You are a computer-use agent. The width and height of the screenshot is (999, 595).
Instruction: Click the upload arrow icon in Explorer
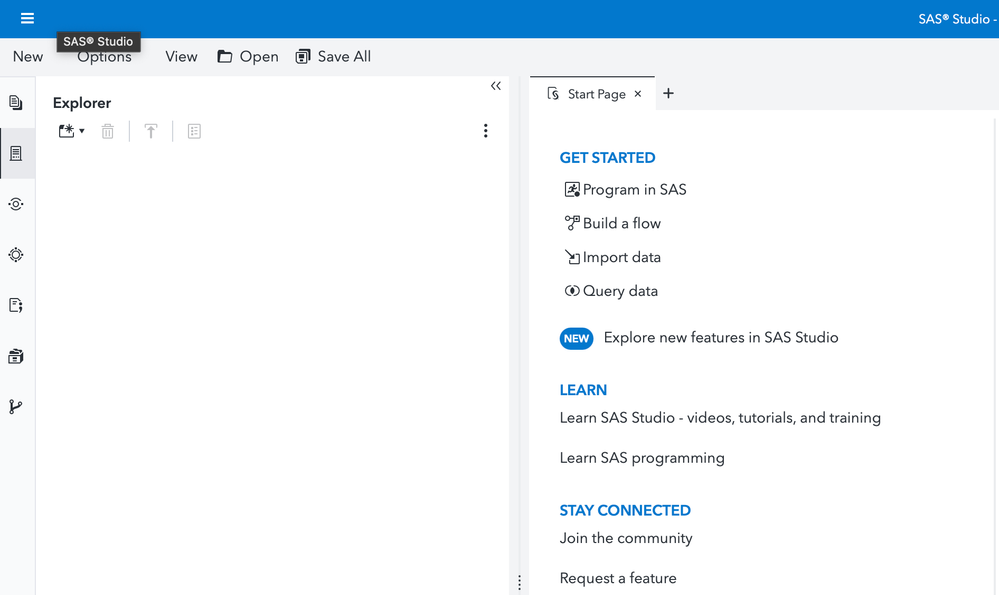(x=151, y=131)
